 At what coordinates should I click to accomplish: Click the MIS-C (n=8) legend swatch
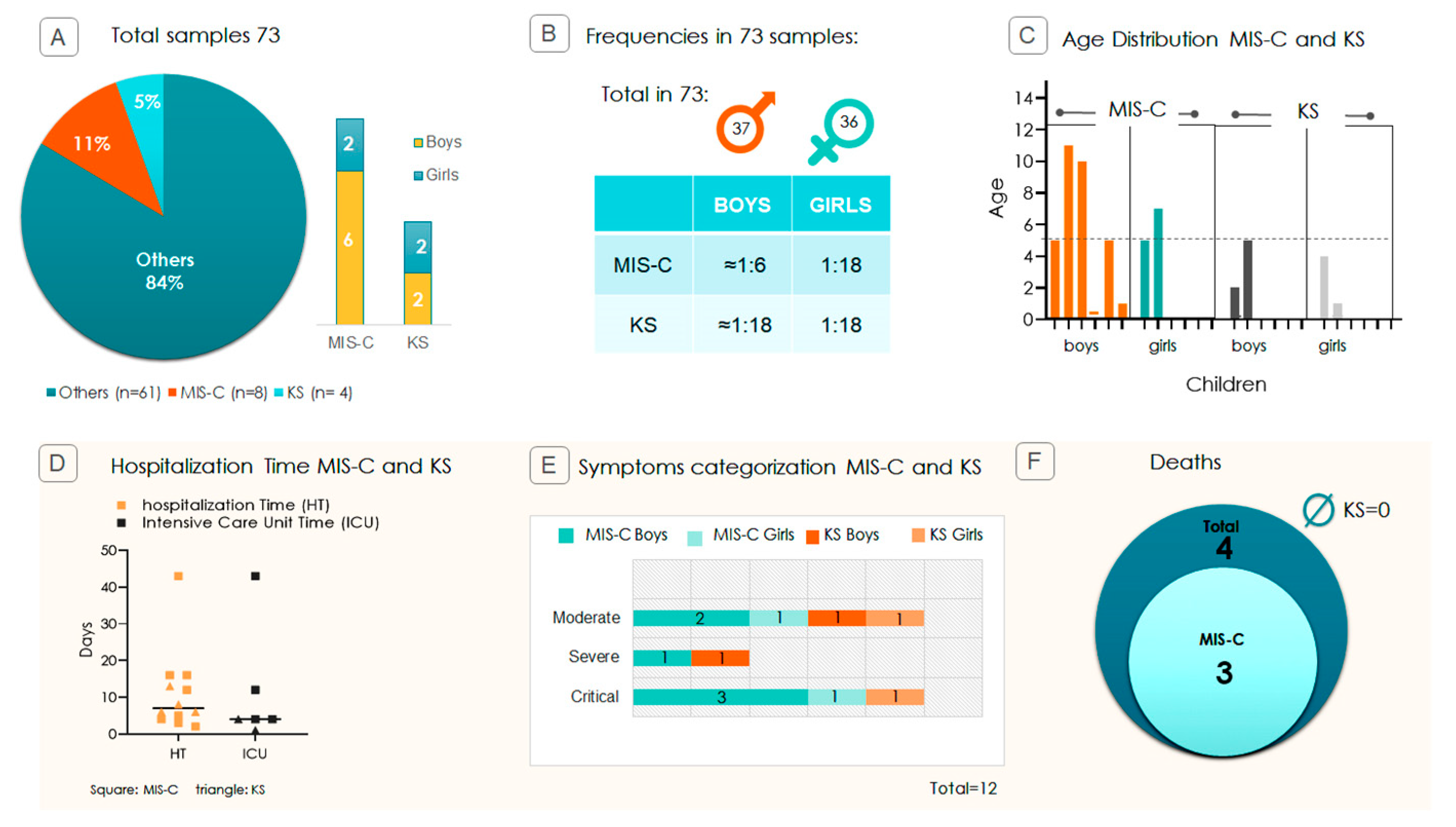pos(172,392)
